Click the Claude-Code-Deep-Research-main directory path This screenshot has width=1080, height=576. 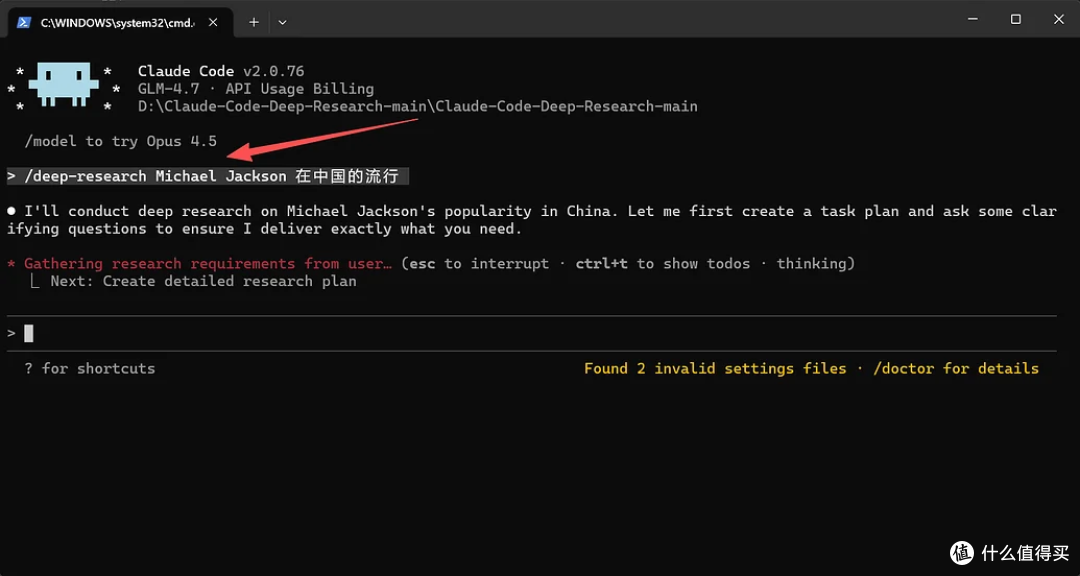[417, 107]
